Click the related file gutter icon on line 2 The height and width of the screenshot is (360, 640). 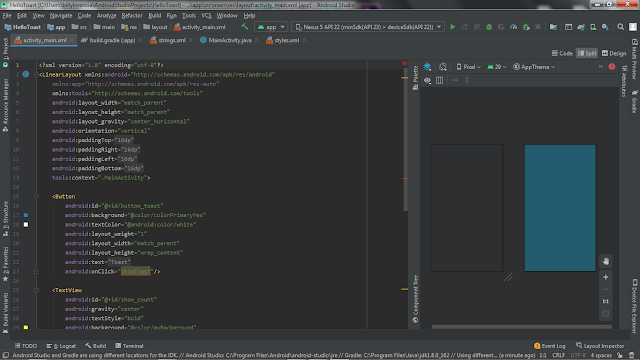(26, 74)
